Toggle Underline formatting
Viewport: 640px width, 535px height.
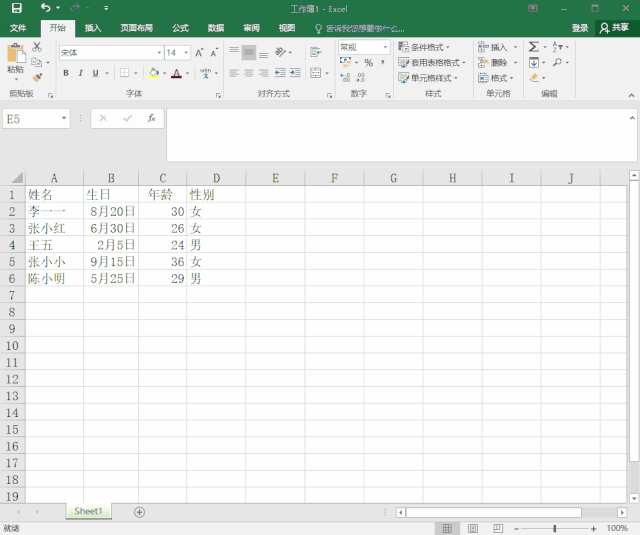[x=96, y=73]
